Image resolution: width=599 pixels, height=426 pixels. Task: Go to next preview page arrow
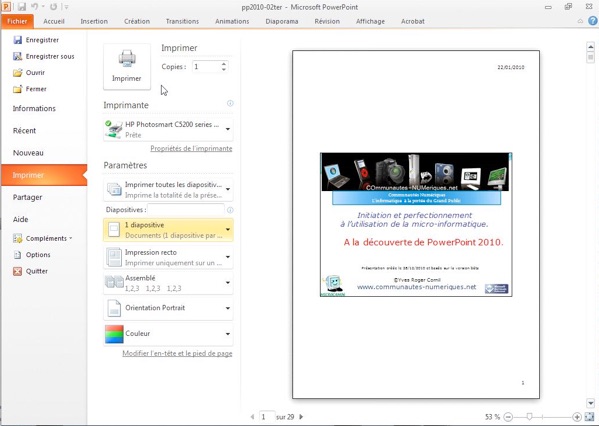pyautogui.click(x=301, y=417)
